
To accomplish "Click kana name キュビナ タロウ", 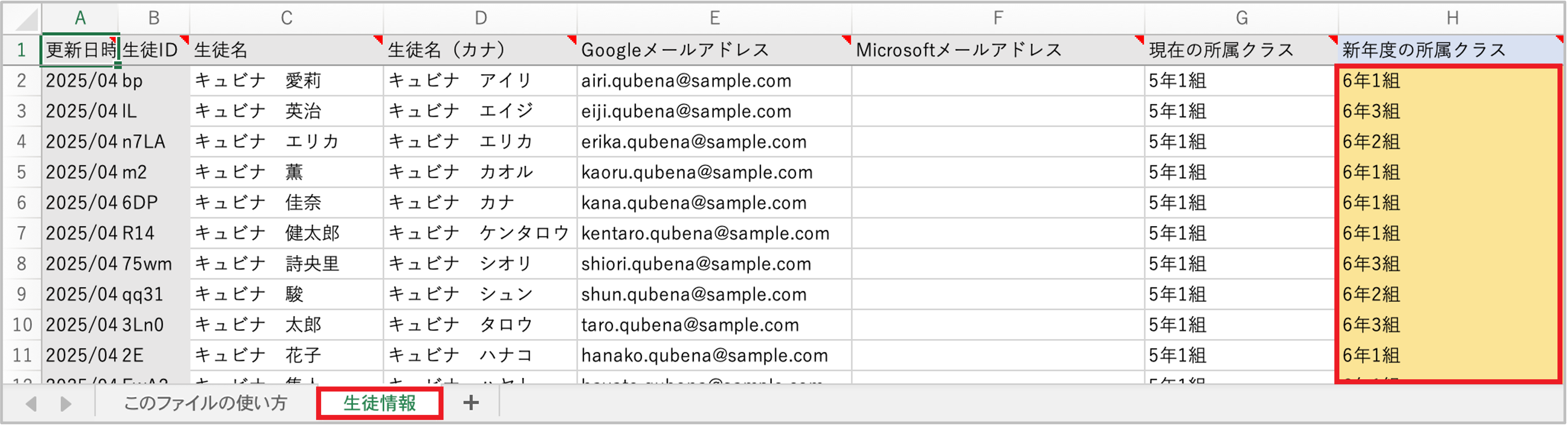I will coord(480,324).
